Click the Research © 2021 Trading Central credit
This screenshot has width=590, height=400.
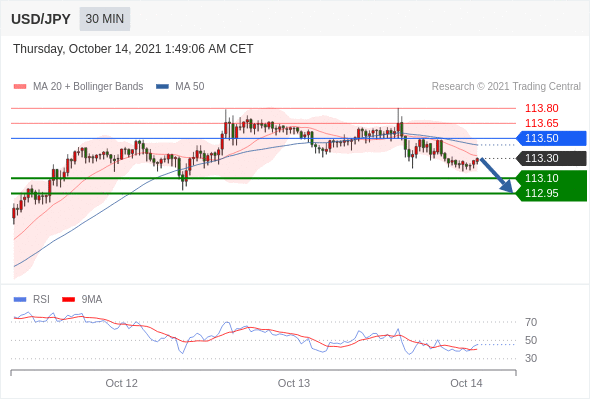506,87
